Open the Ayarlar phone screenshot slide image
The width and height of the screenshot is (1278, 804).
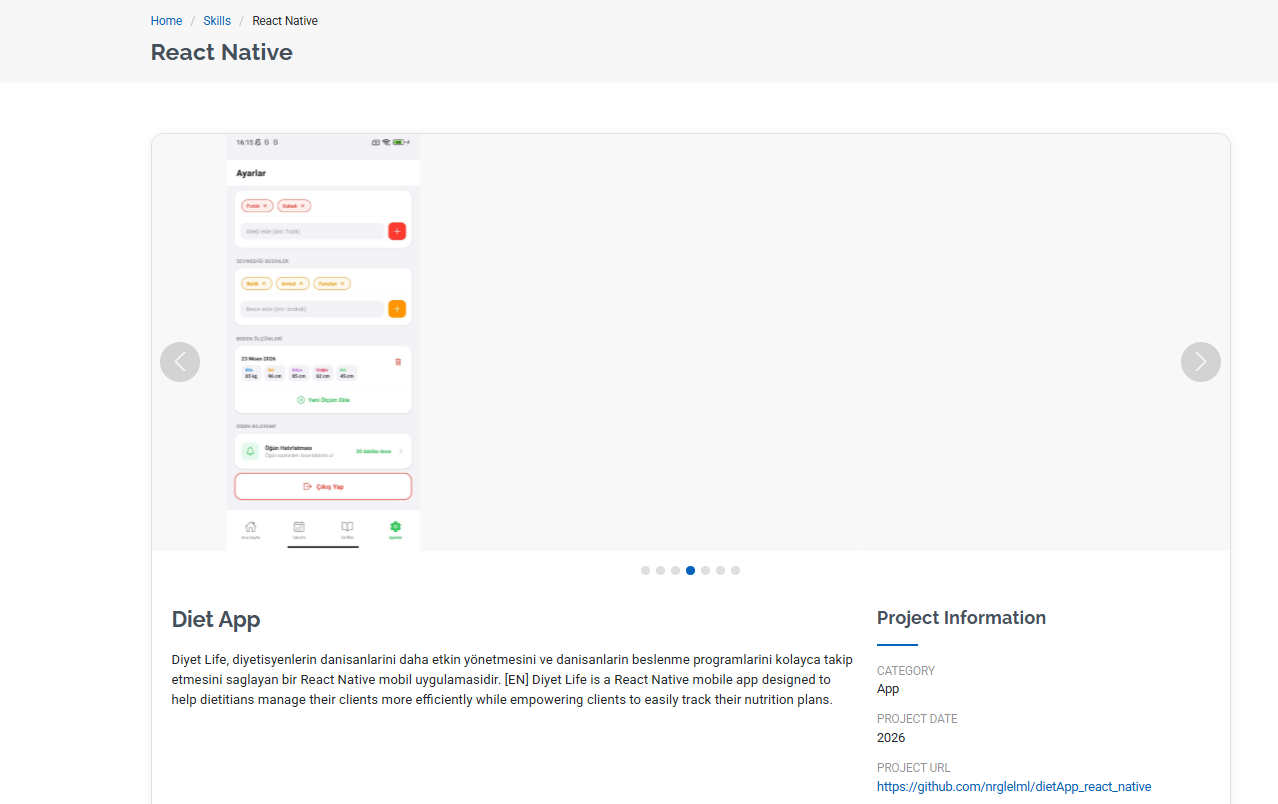[323, 342]
